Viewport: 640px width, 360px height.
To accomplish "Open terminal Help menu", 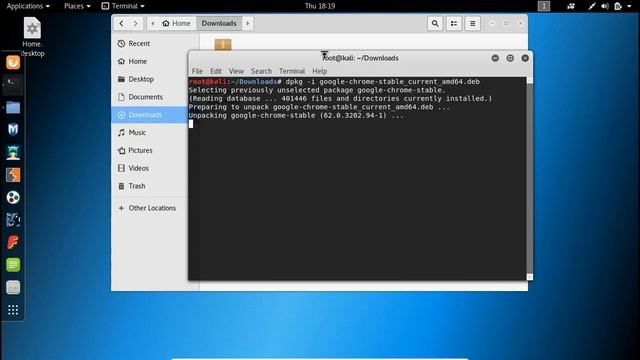I will click(320, 71).
